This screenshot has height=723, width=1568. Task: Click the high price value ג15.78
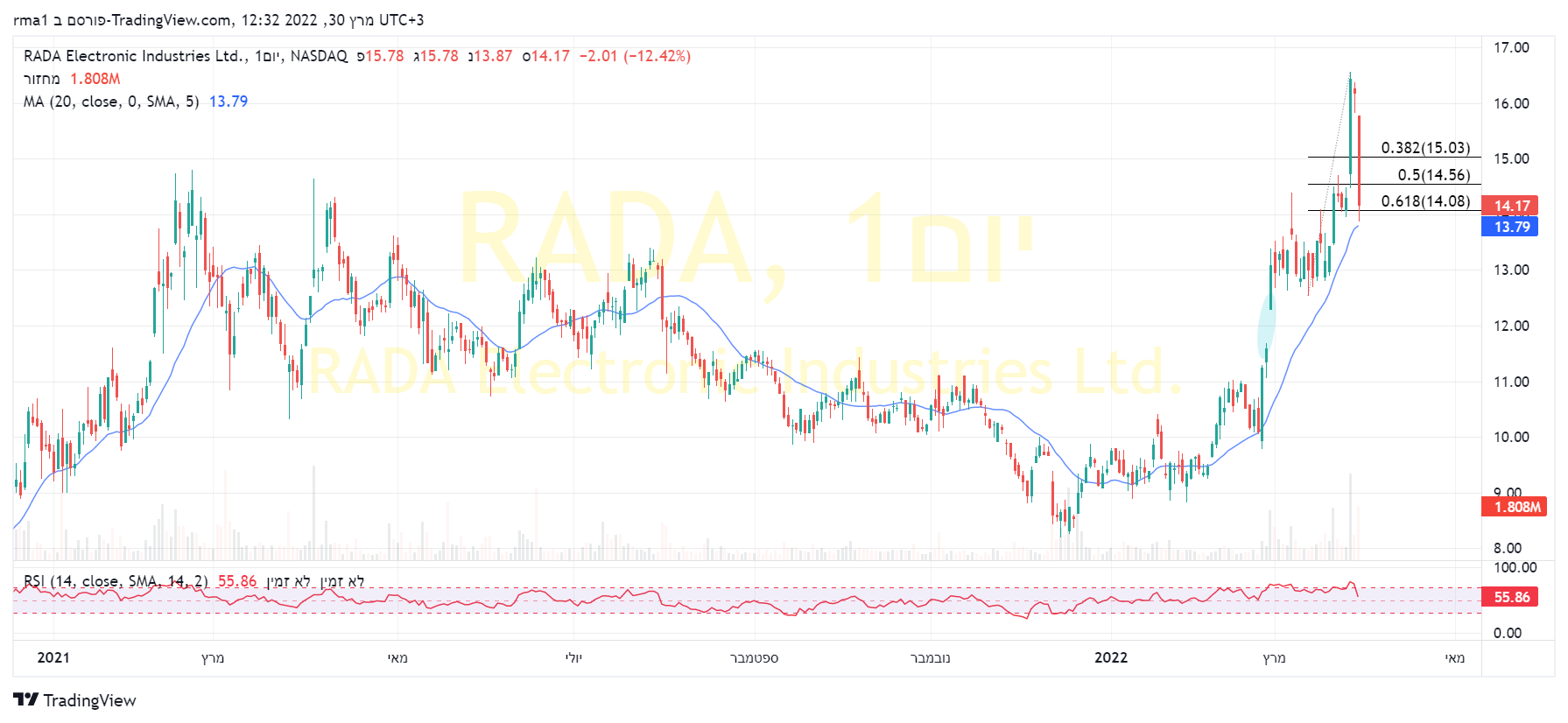pos(435,56)
